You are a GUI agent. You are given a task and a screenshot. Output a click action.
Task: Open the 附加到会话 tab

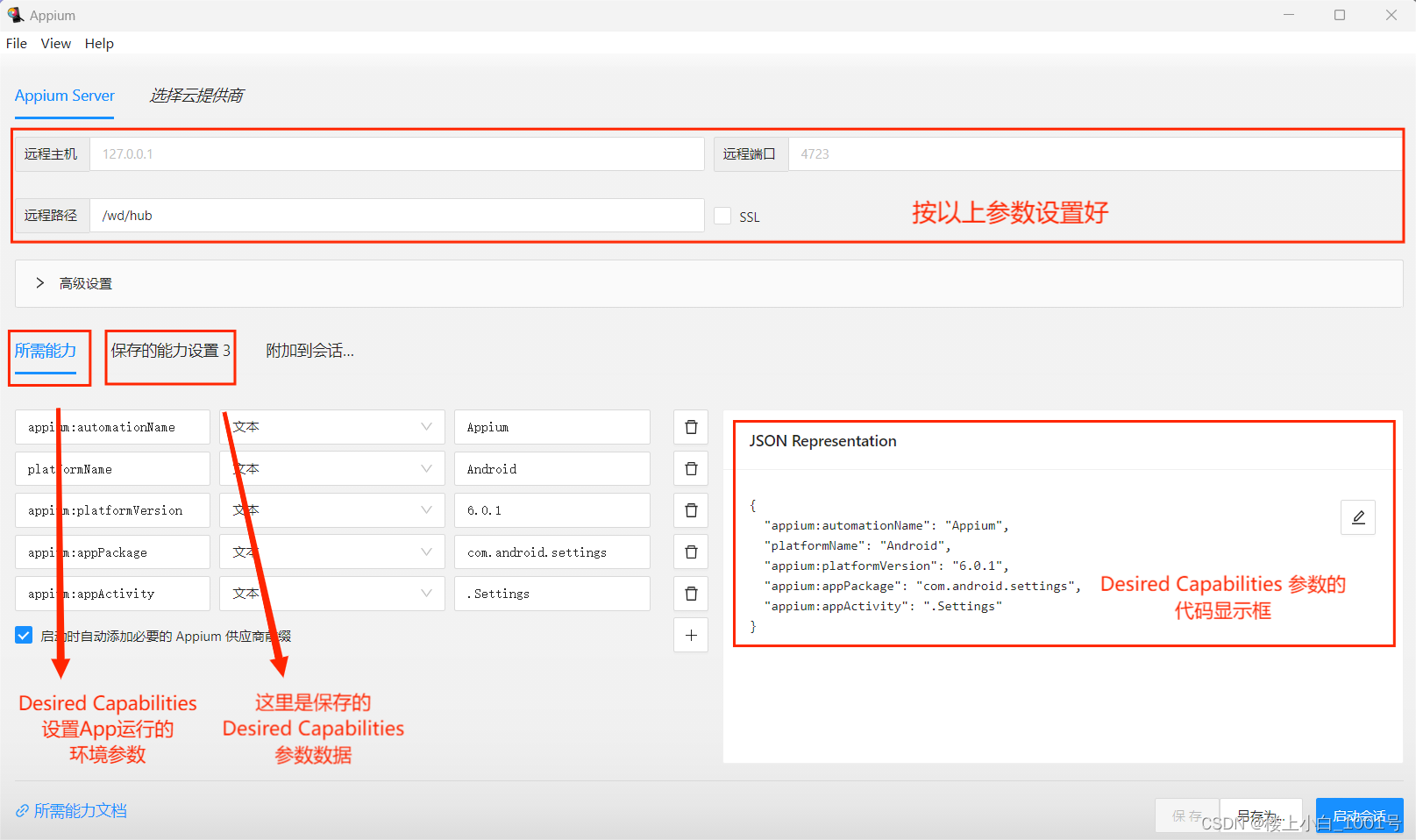[x=310, y=351]
